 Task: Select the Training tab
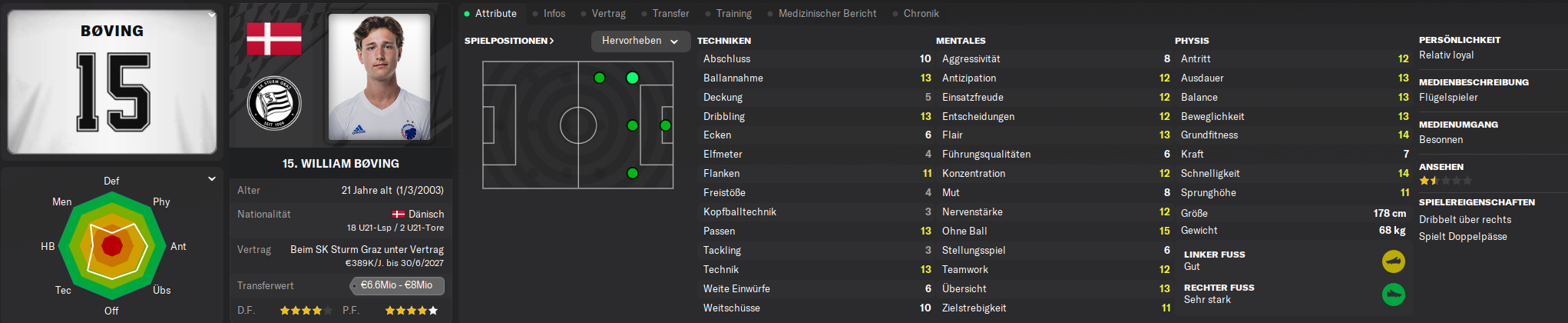click(x=733, y=14)
